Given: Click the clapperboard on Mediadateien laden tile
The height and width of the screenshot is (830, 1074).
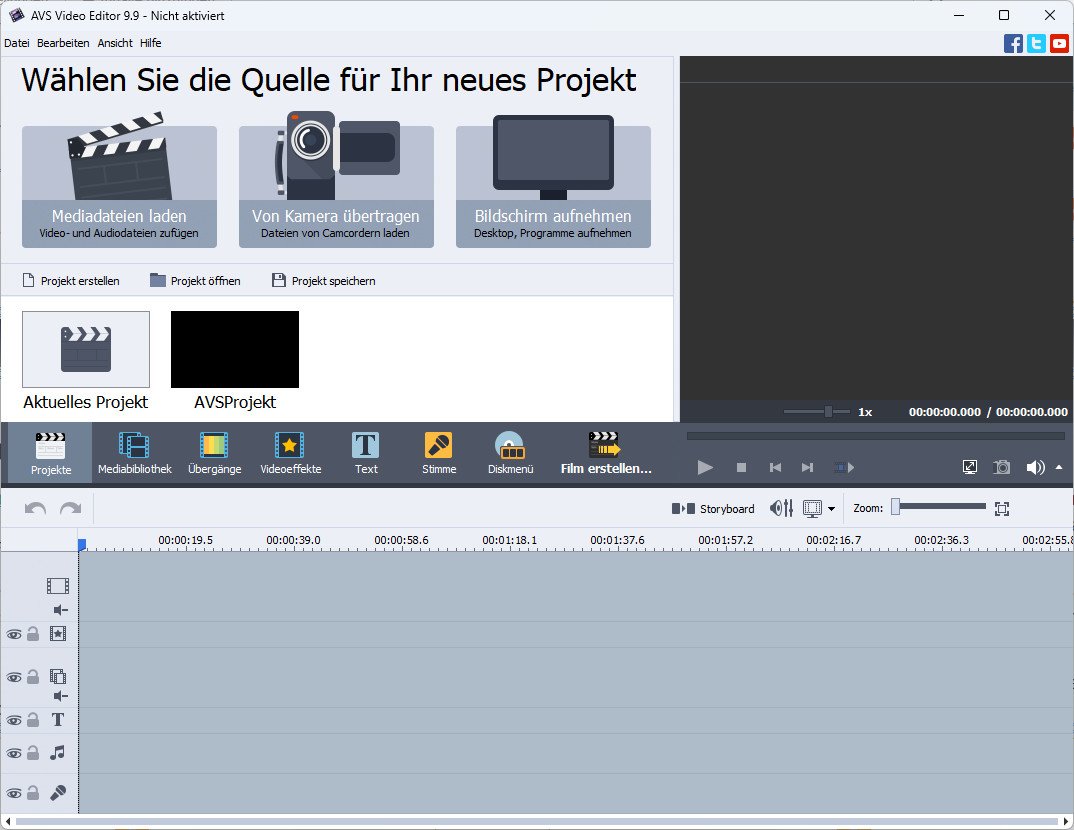Looking at the screenshot, I should 119,156.
